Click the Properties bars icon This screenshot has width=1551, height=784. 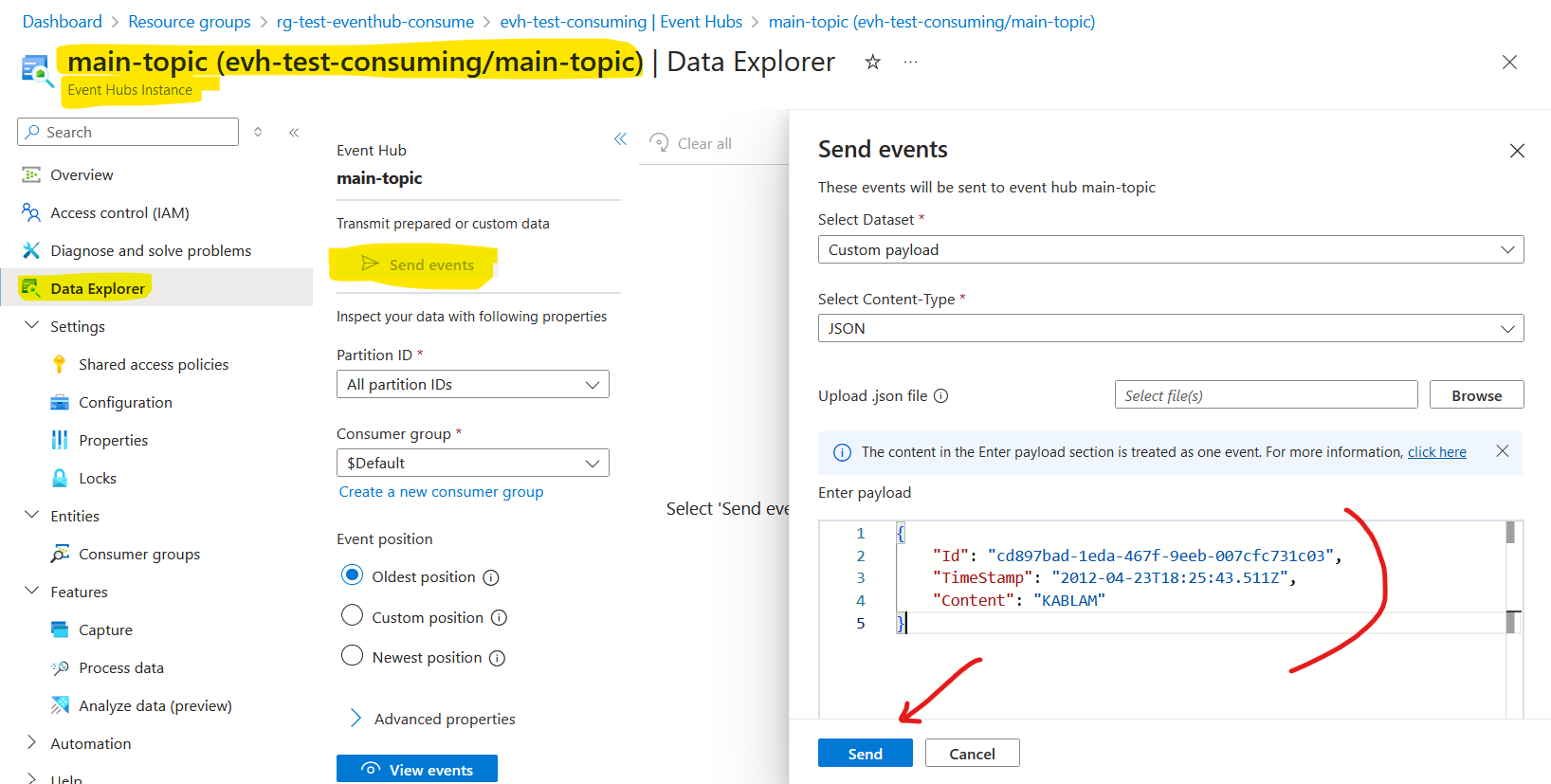(x=60, y=440)
